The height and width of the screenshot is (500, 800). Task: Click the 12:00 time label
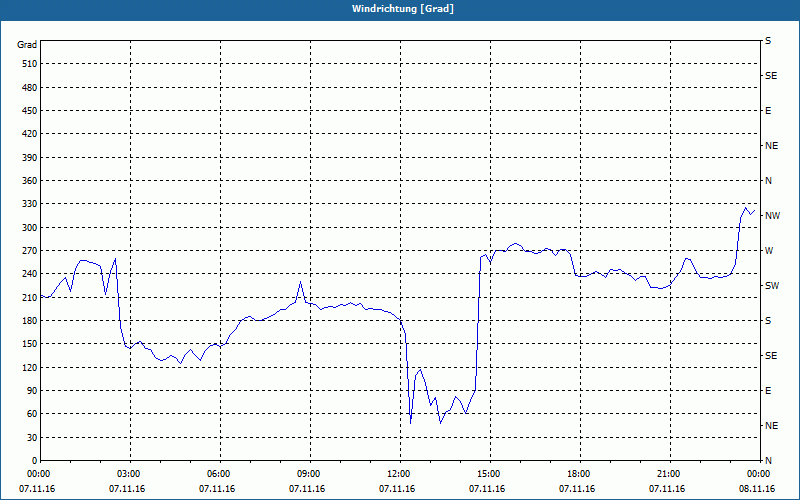399,474
